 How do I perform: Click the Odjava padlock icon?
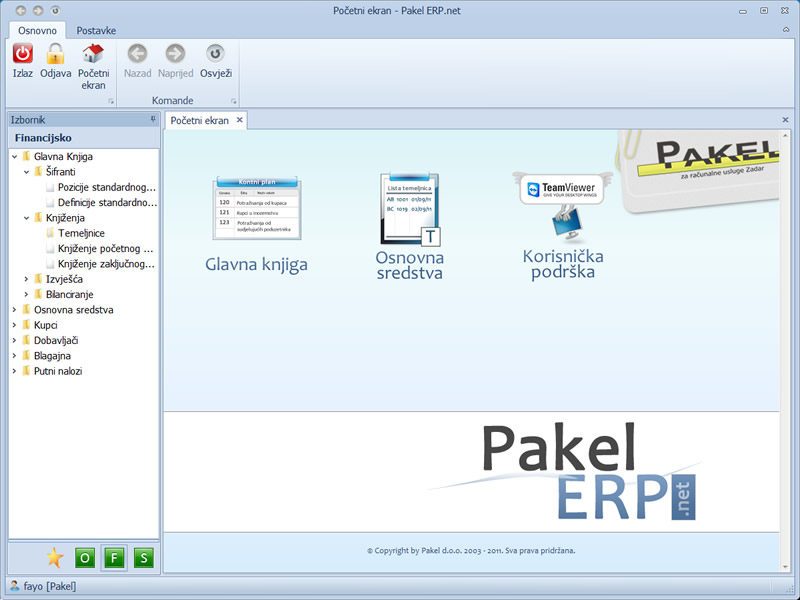click(x=55, y=54)
